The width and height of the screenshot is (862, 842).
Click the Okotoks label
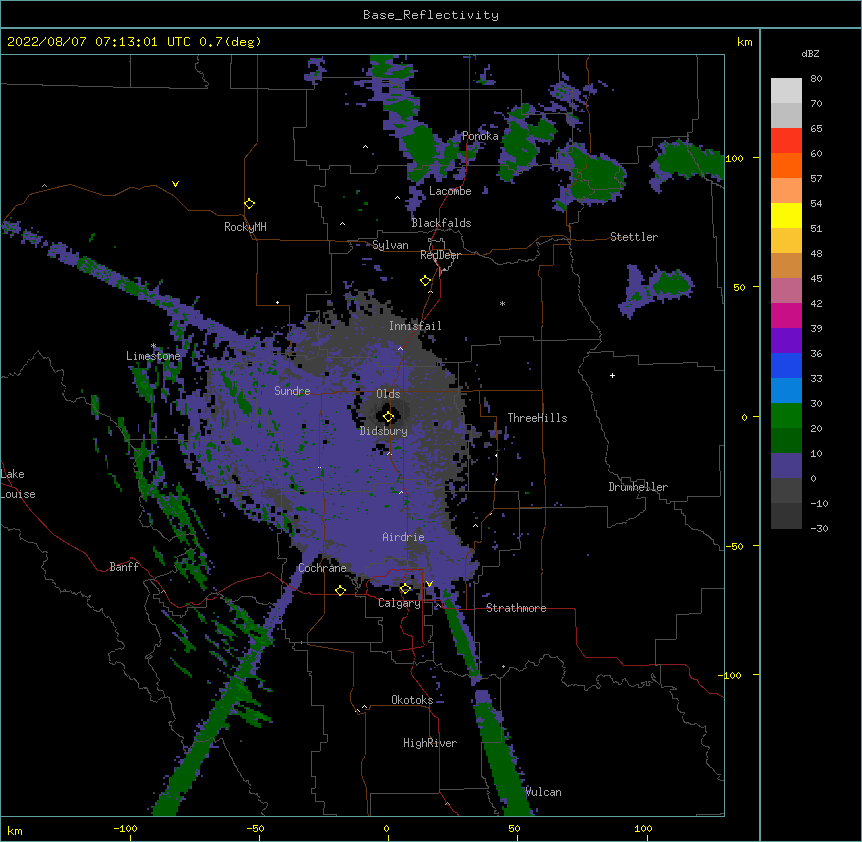pyautogui.click(x=412, y=700)
